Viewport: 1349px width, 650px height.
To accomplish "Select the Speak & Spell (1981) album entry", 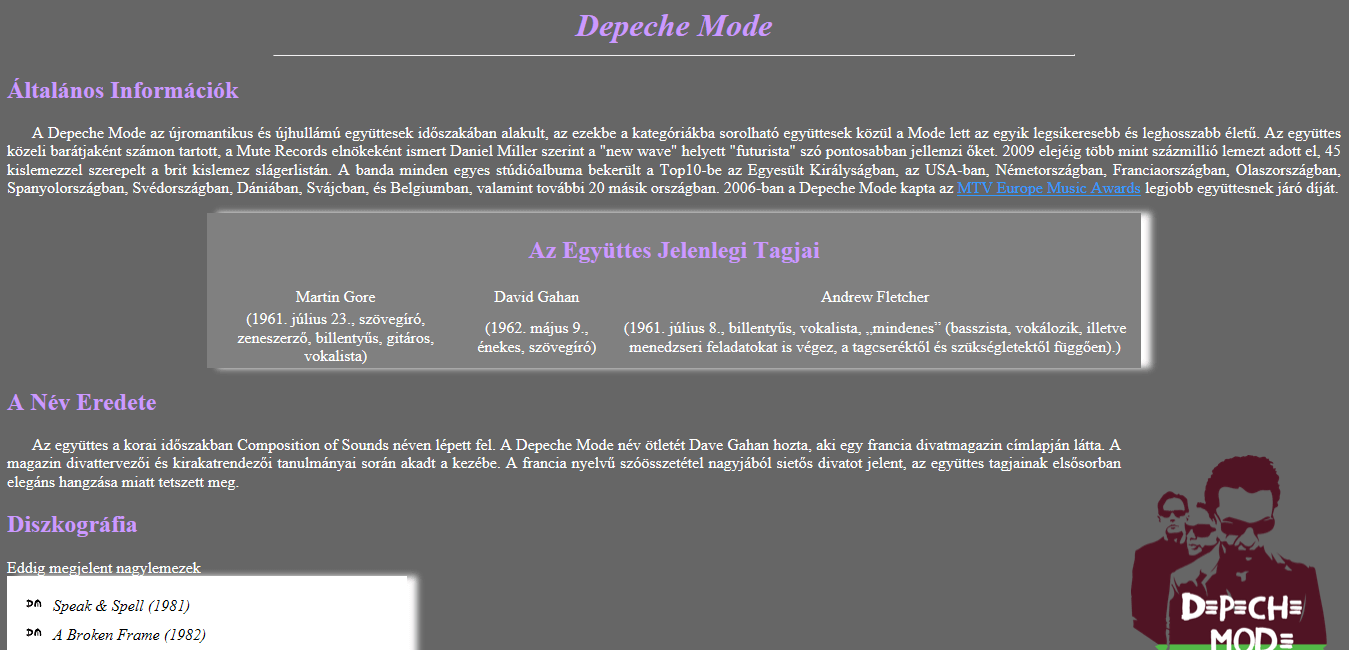I will tap(121, 606).
